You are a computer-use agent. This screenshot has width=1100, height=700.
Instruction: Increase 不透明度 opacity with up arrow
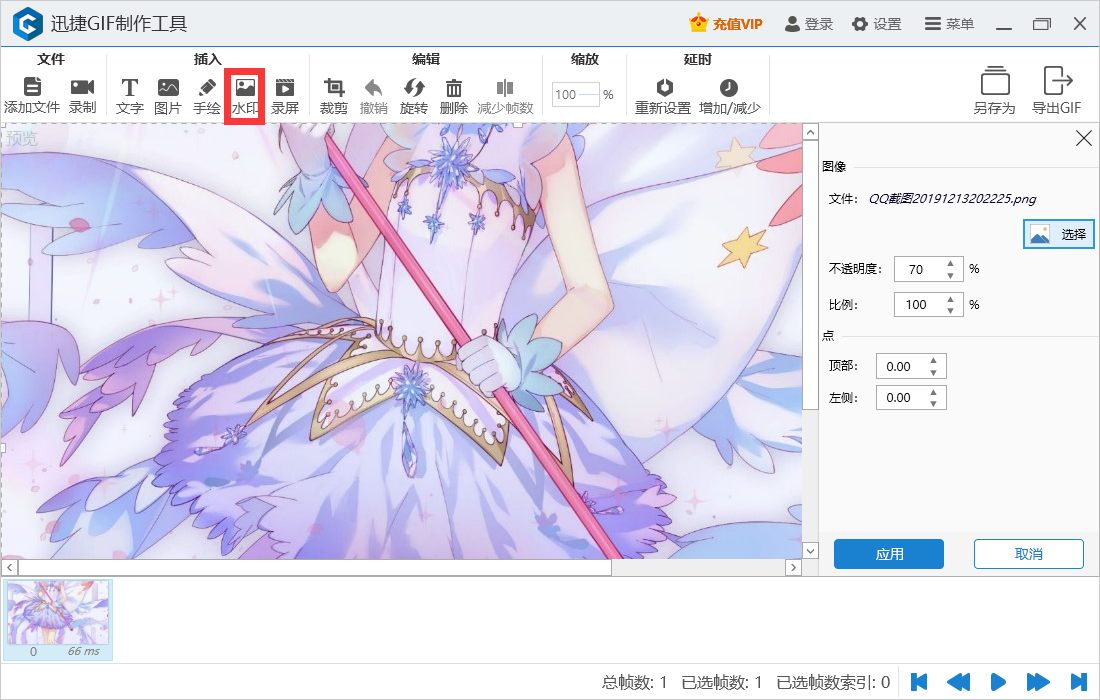click(x=951, y=264)
